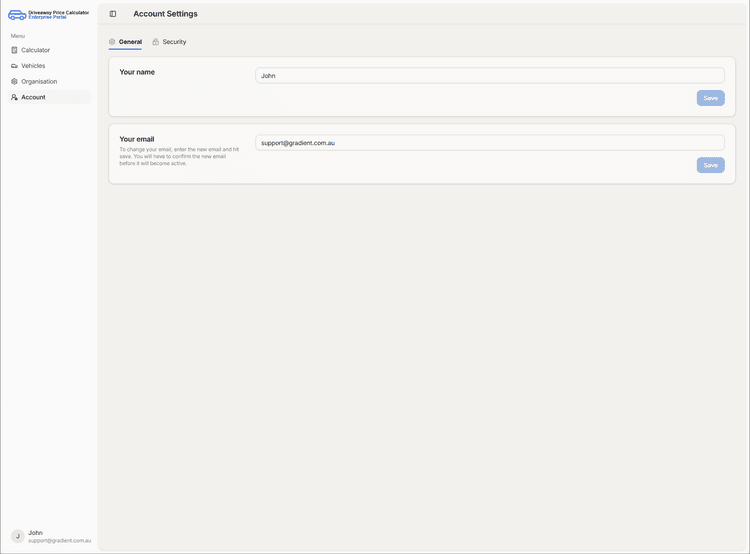Image resolution: width=750 pixels, height=554 pixels.
Task: Focus the email input with support@gradient.com.au
Action: (490, 143)
